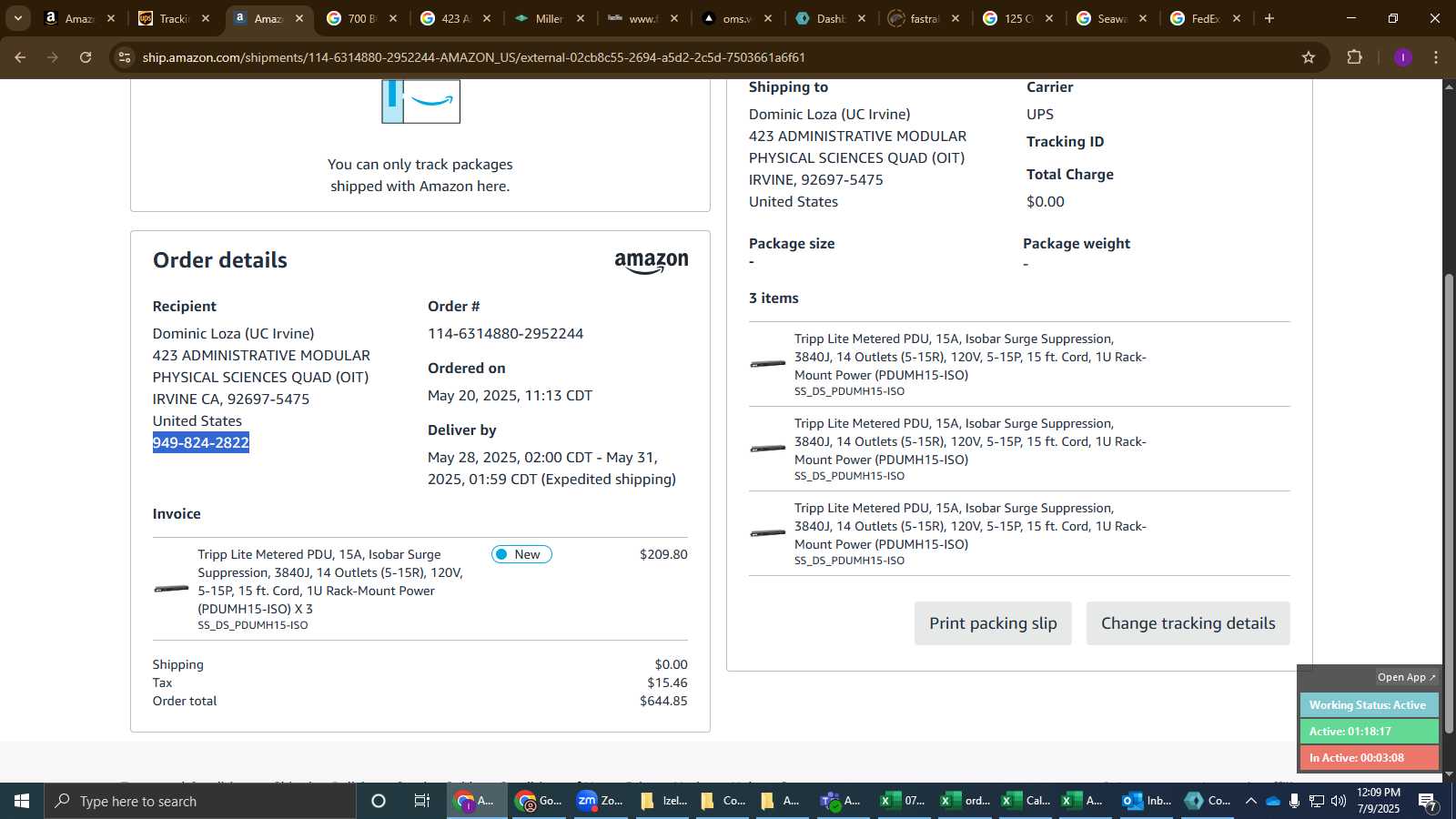Click the Active time 01:18:17 bar

coord(1368,732)
